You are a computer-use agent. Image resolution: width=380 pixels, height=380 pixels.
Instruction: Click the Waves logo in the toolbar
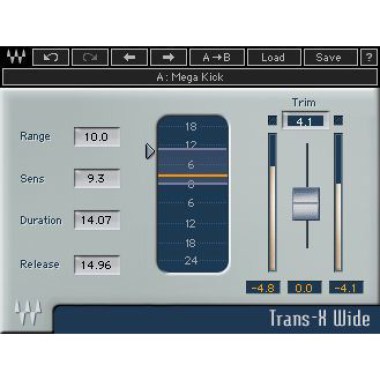coord(16,57)
